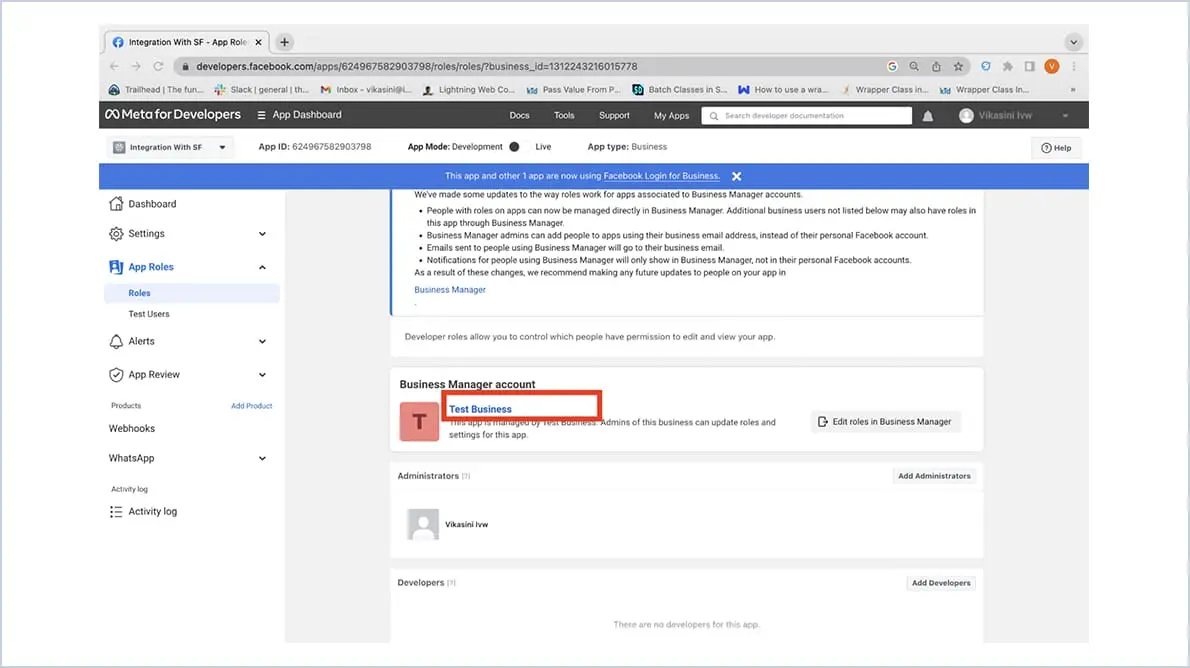
Task: Expand the WhatsApp chevron
Action: point(262,458)
